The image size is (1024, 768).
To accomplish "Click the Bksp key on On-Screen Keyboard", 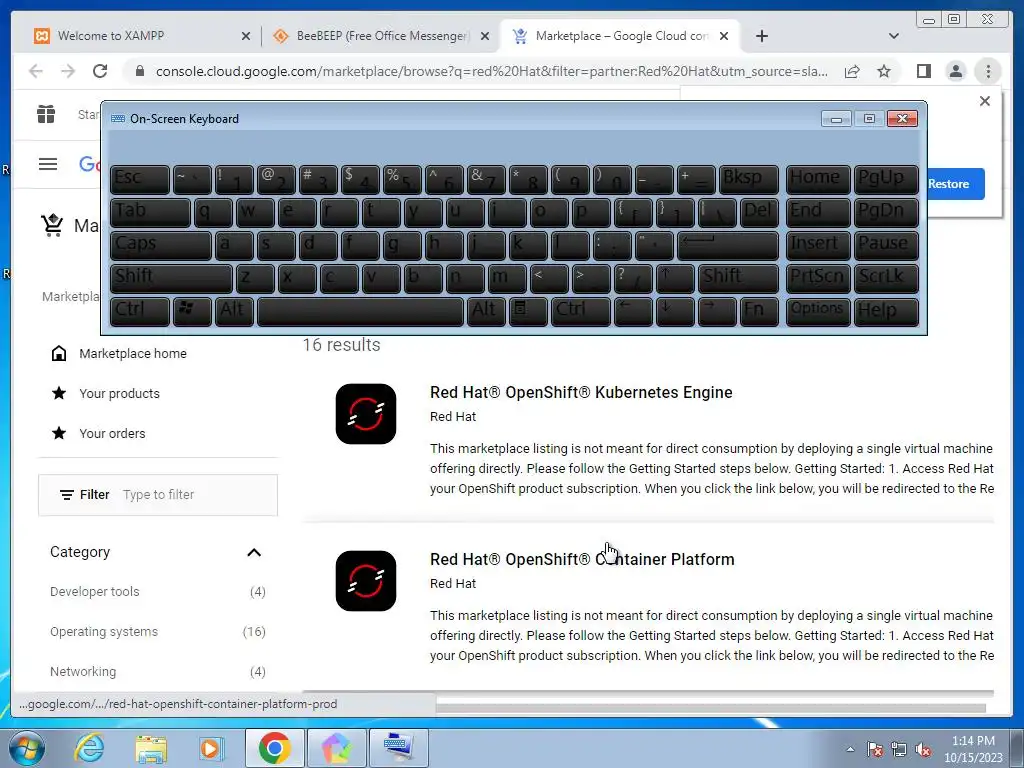I will pyautogui.click(x=748, y=180).
